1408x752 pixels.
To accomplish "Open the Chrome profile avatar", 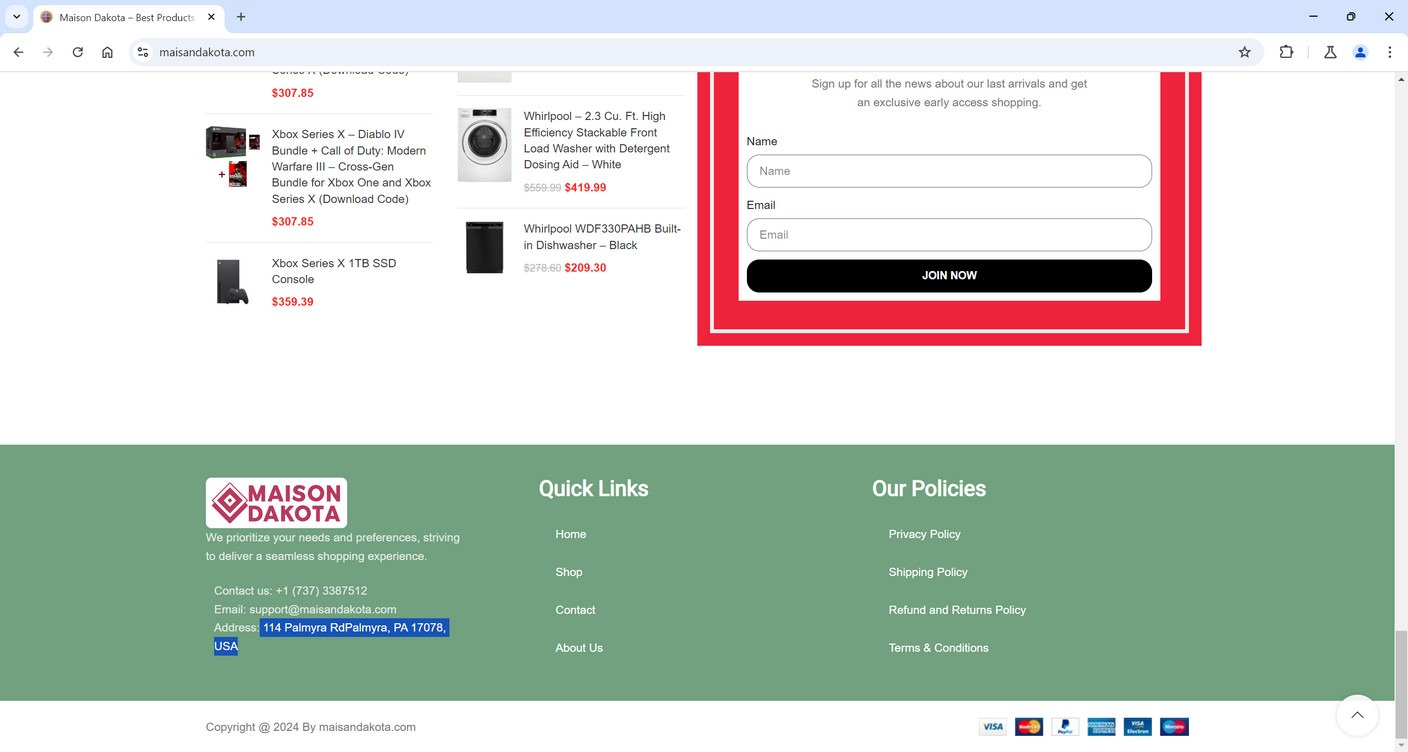I will (x=1360, y=52).
